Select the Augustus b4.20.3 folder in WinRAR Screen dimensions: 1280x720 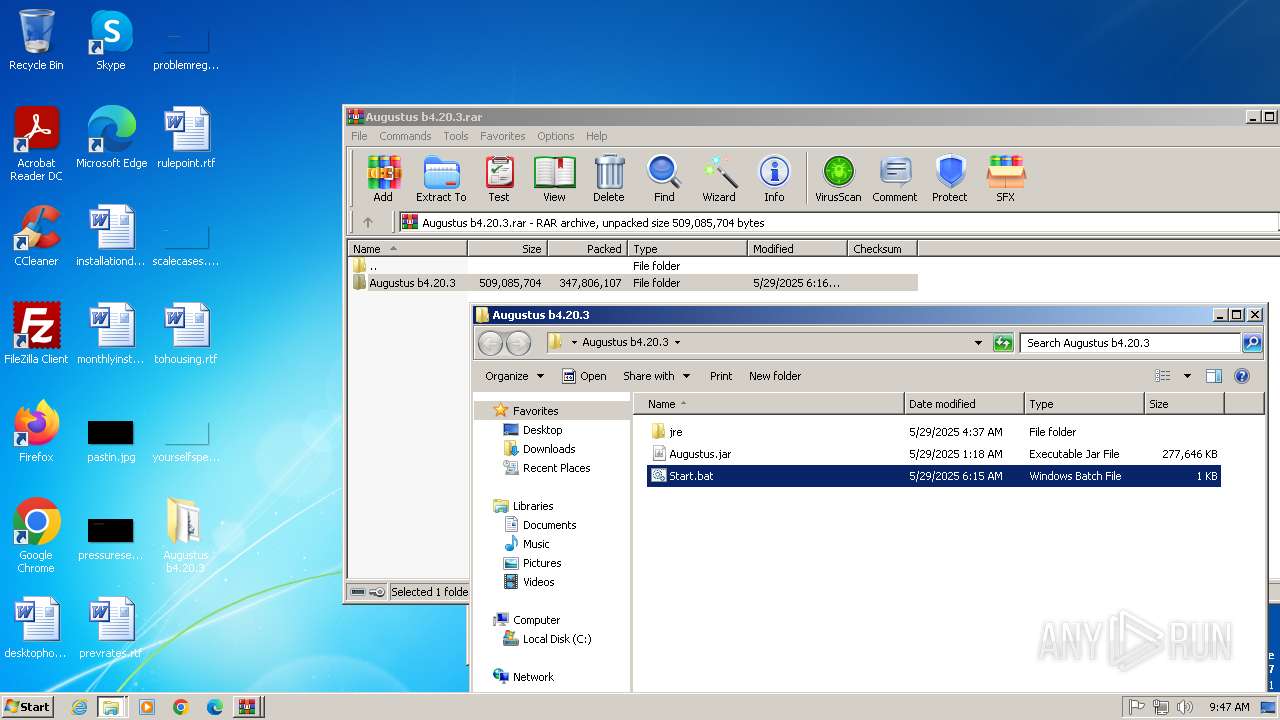click(632, 283)
